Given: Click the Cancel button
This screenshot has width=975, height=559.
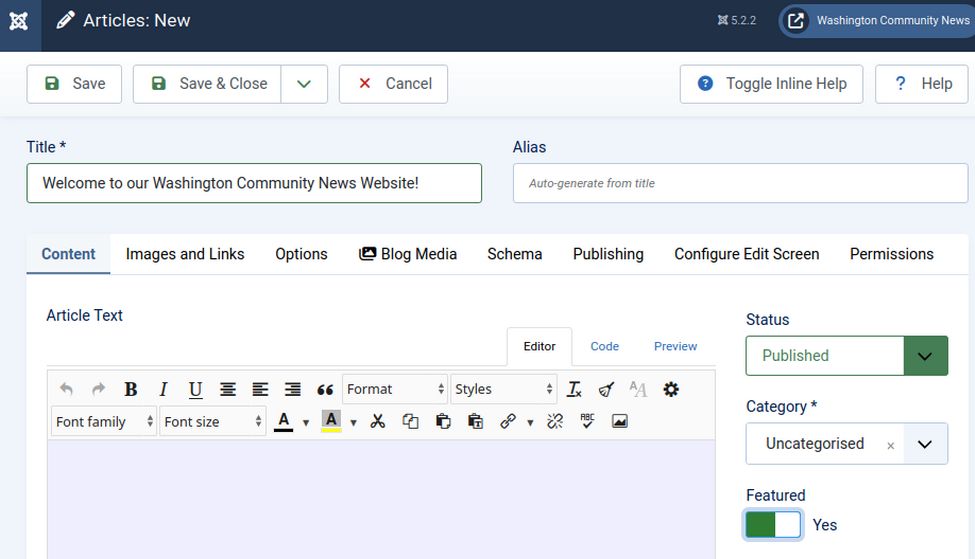Looking at the screenshot, I should [393, 84].
